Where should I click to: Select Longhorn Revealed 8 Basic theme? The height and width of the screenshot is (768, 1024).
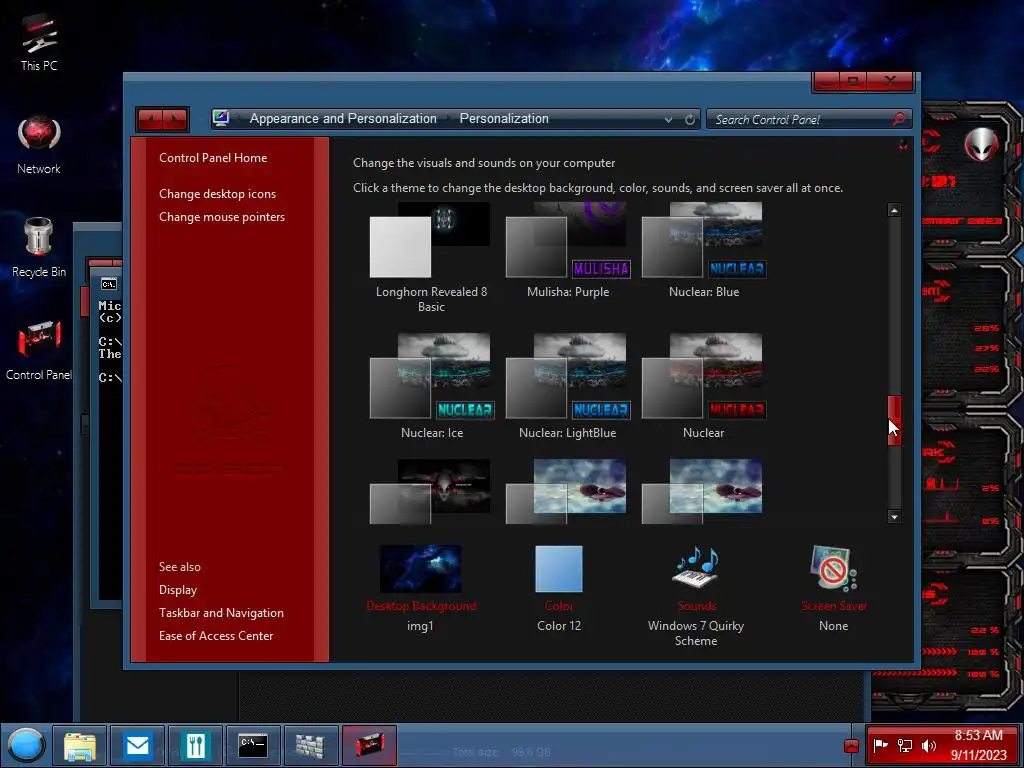click(431, 257)
